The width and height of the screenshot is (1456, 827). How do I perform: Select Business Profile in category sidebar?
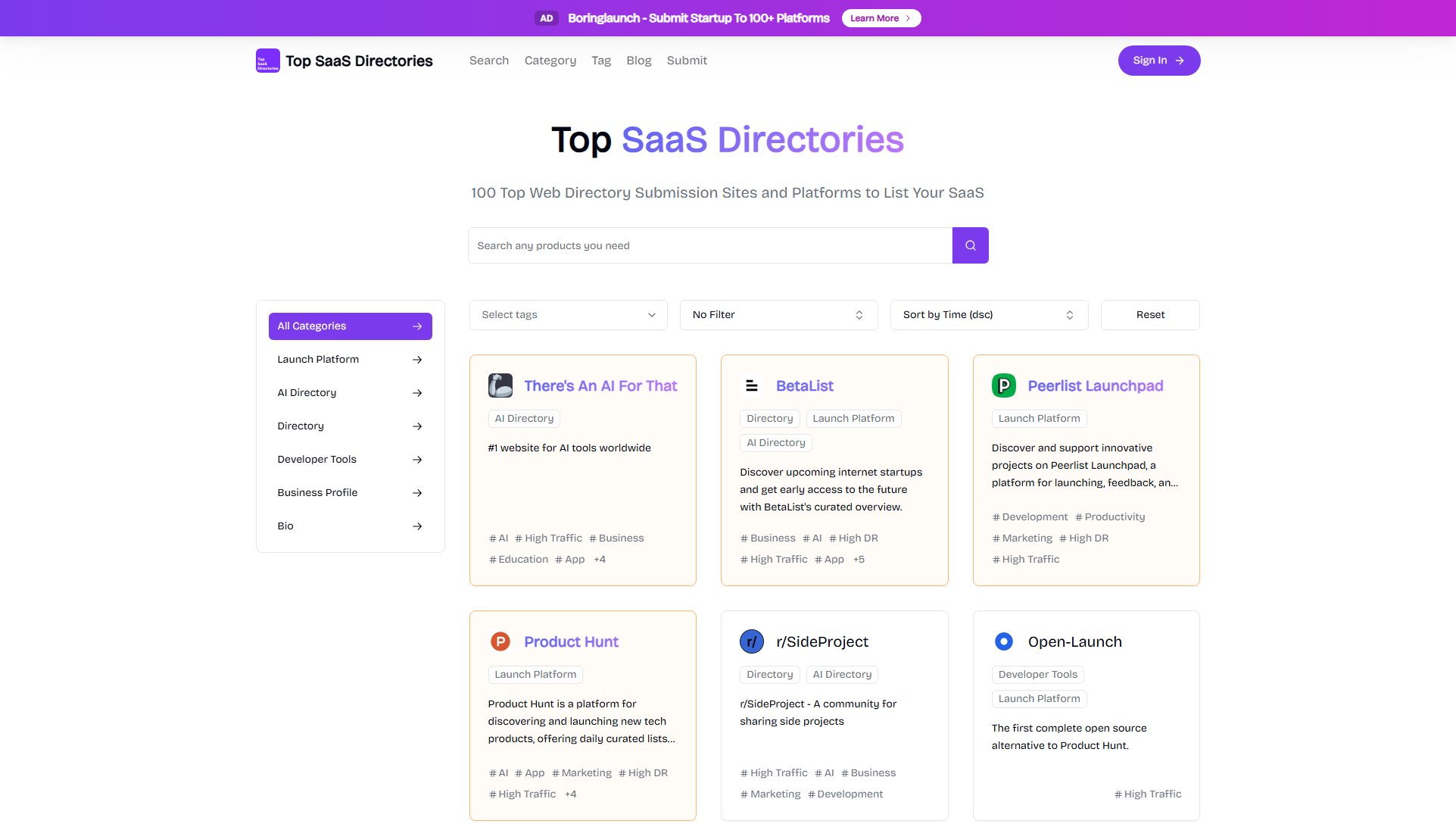coord(351,493)
